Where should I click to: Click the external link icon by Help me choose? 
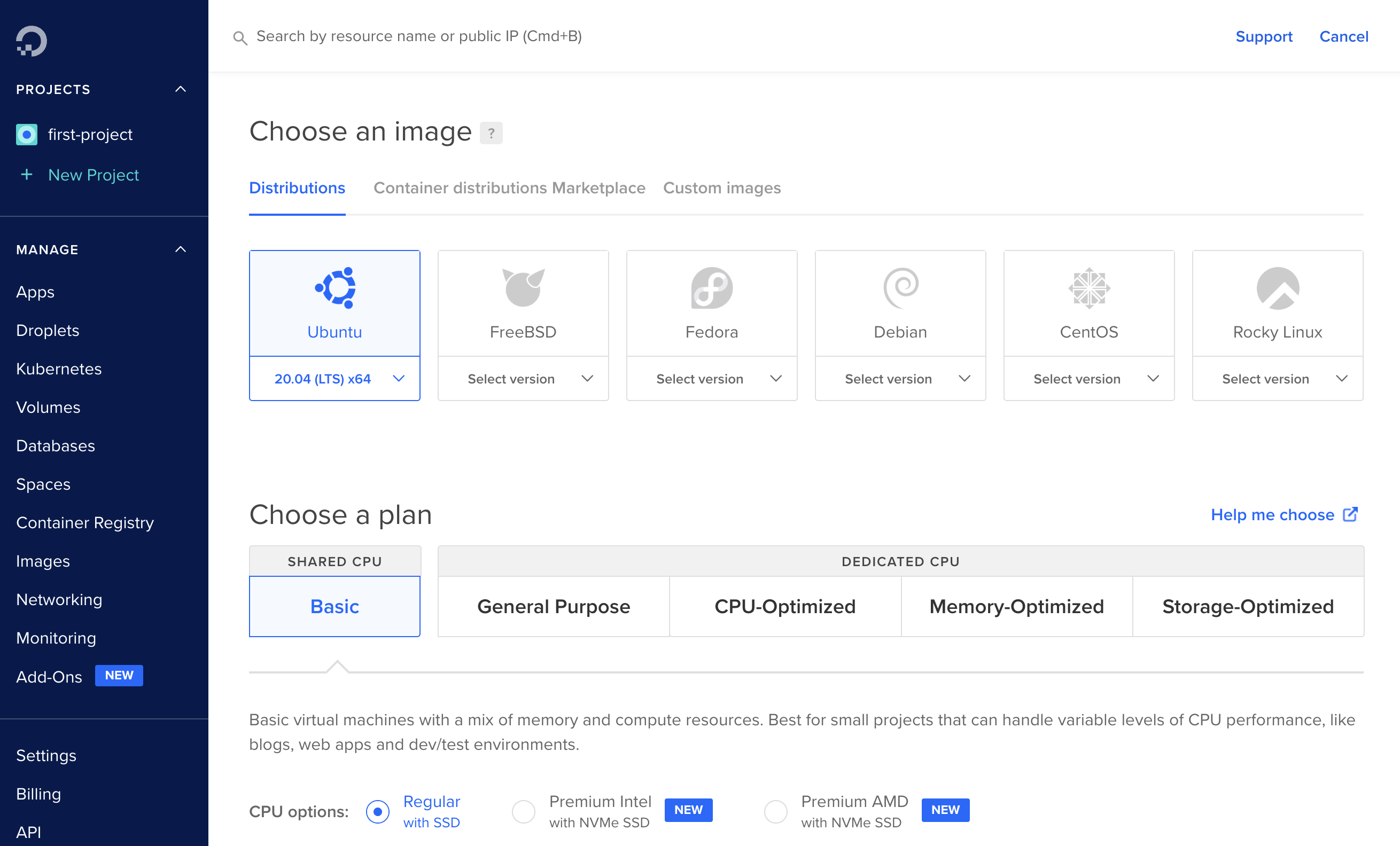click(1350, 514)
